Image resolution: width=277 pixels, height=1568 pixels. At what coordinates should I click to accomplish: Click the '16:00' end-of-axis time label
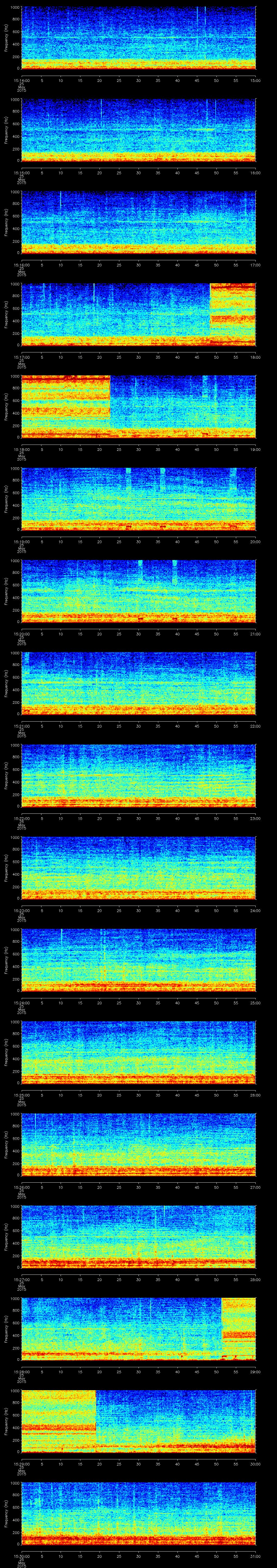click(256, 174)
